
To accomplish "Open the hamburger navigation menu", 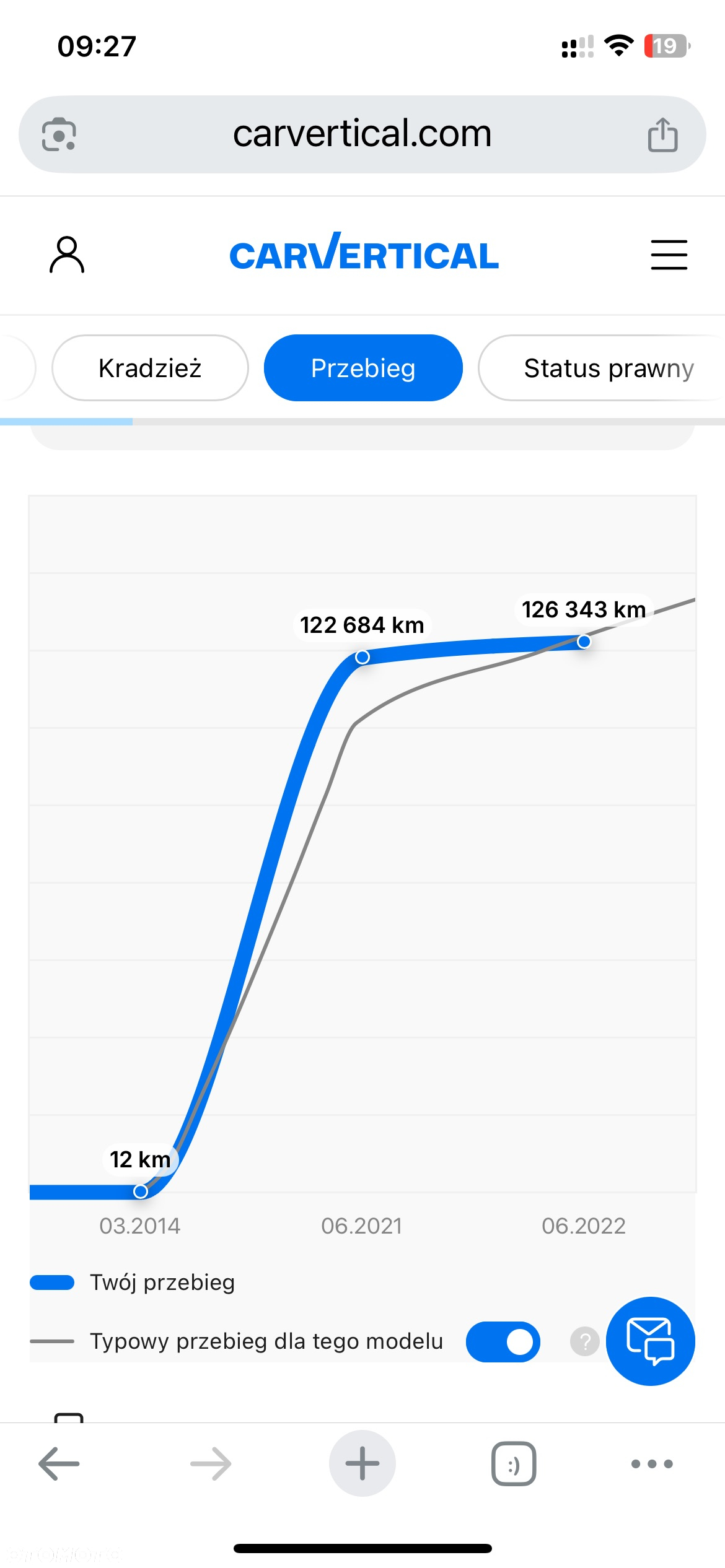I will tap(669, 255).
